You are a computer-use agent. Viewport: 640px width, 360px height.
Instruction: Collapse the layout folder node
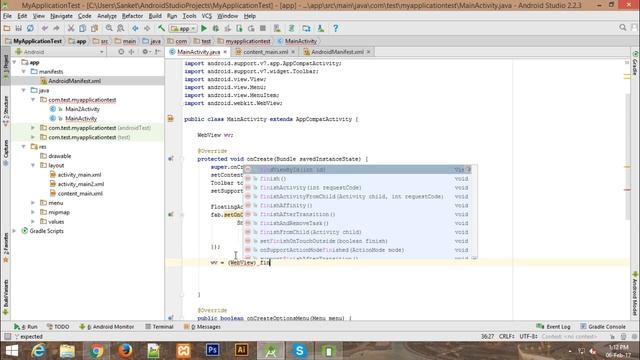(33, 165)
